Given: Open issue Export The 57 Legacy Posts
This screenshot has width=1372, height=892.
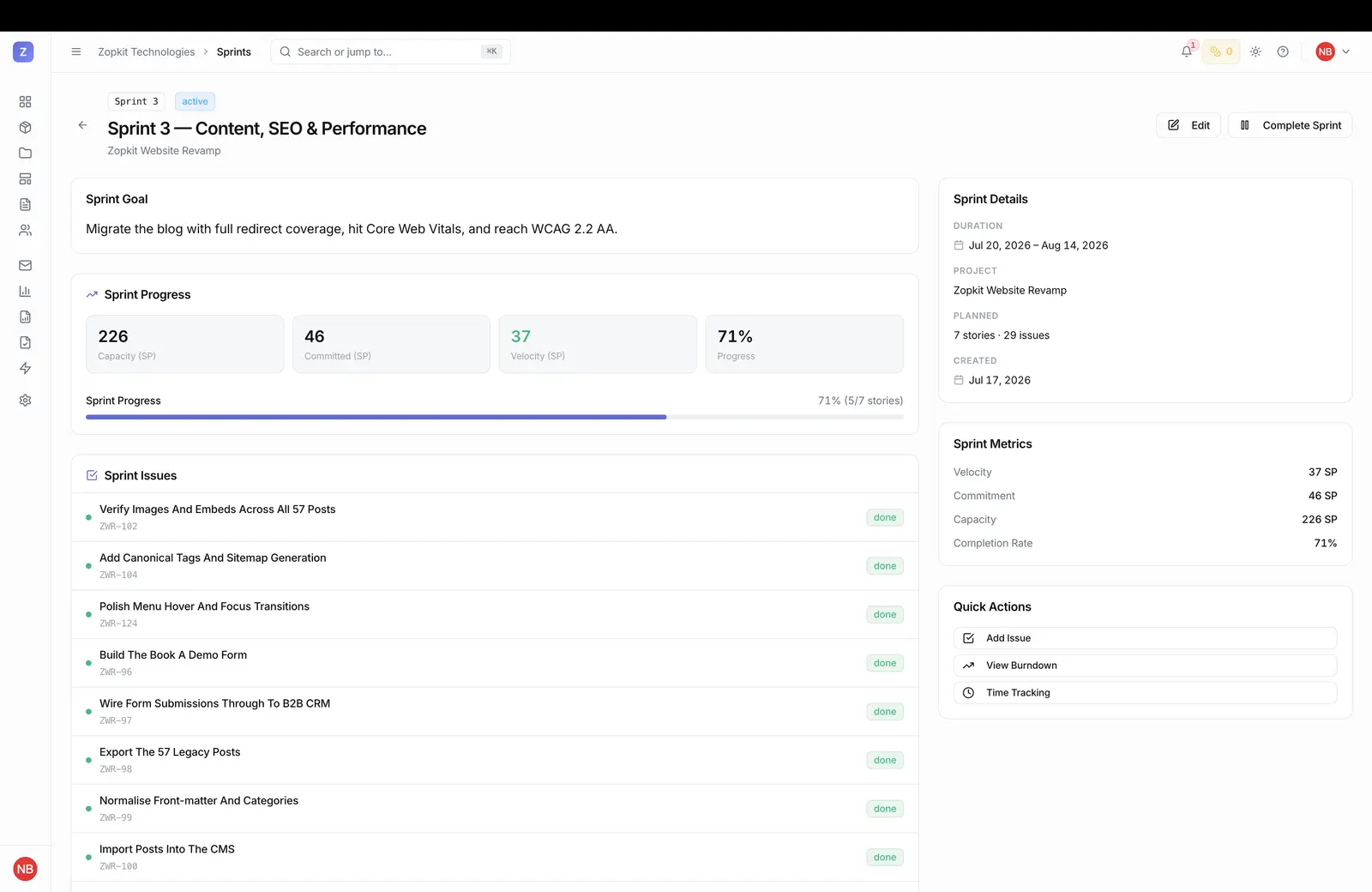Looking at the screenshot, I should pyautogui.click(x=495, y=761).
